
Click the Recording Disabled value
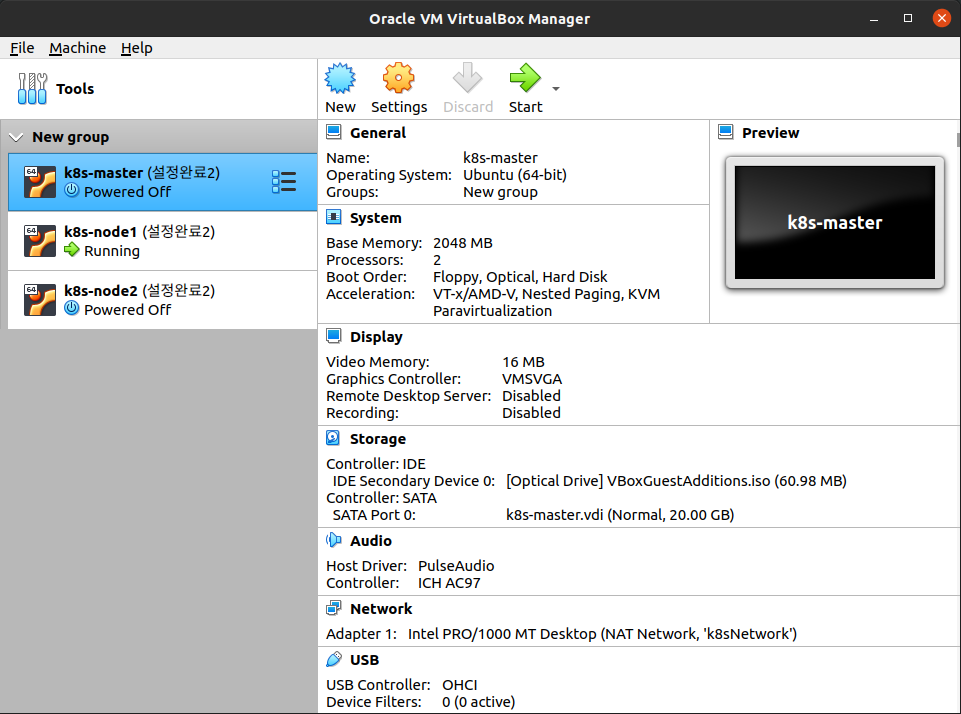531,413
